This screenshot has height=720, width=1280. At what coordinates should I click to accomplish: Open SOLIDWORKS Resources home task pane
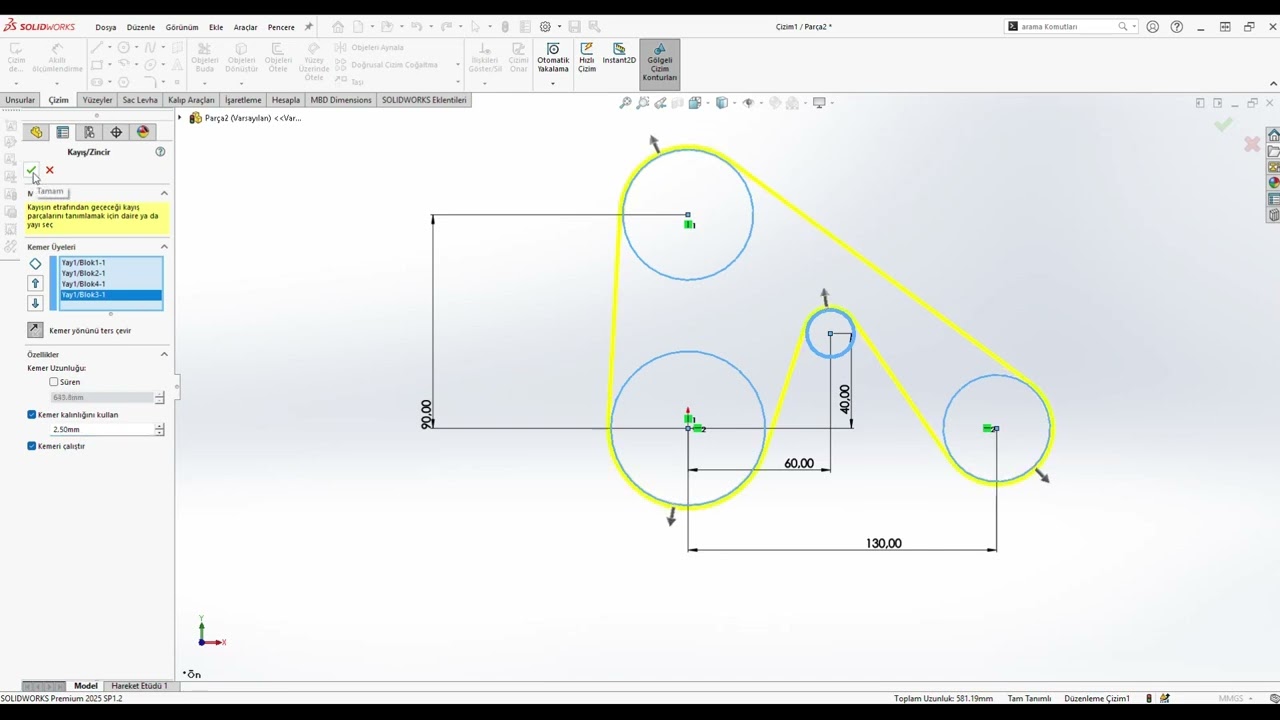tap(1273, 135)
